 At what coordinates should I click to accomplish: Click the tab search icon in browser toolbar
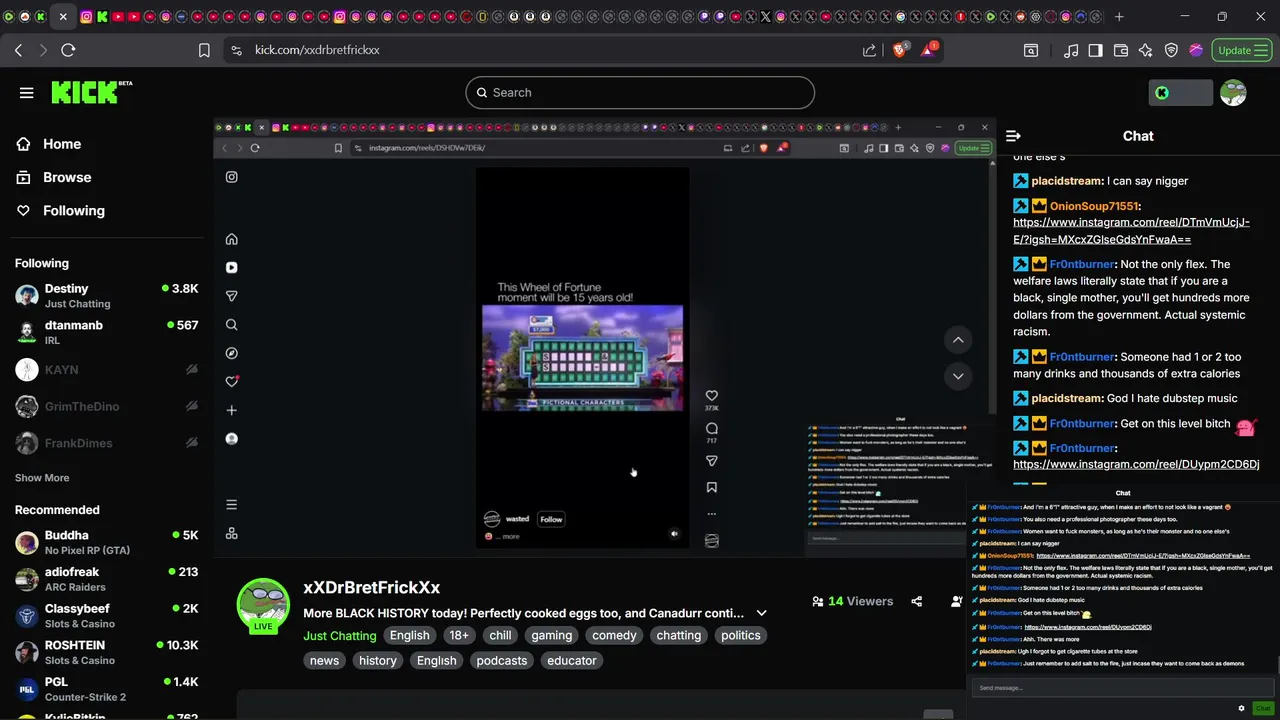point(1031,50)
